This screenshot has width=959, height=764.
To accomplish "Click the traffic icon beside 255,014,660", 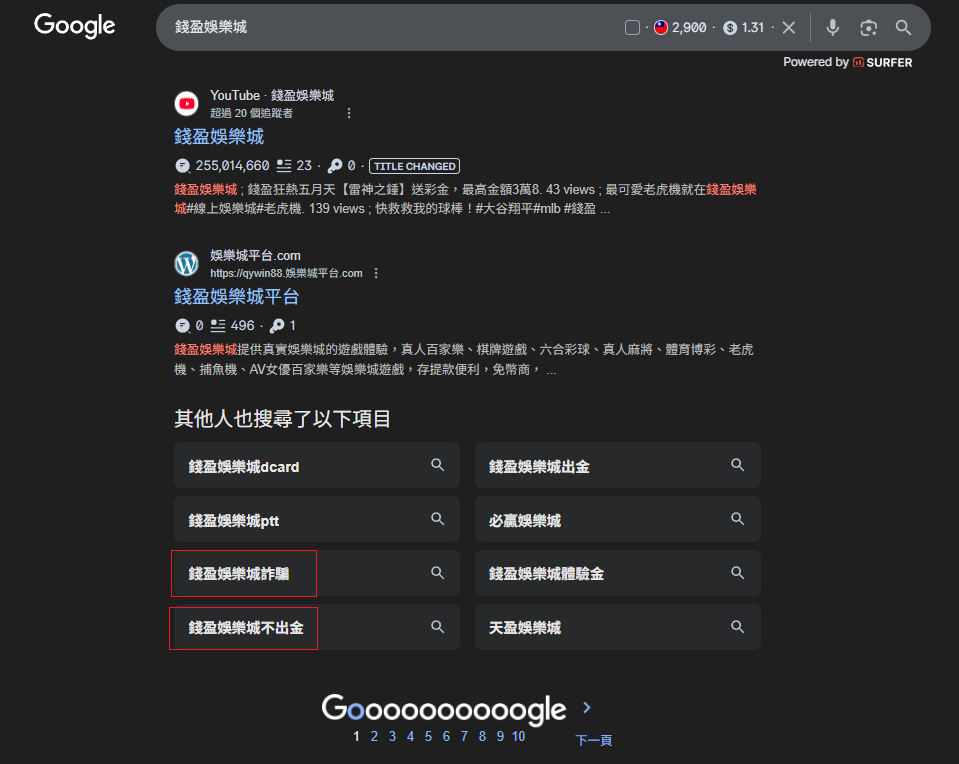I will (x=182, y=166).
